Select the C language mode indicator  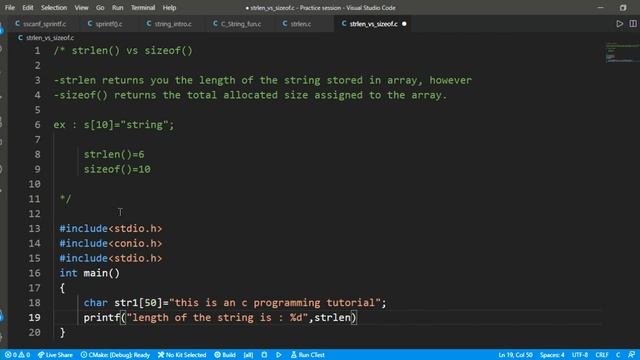618,355
